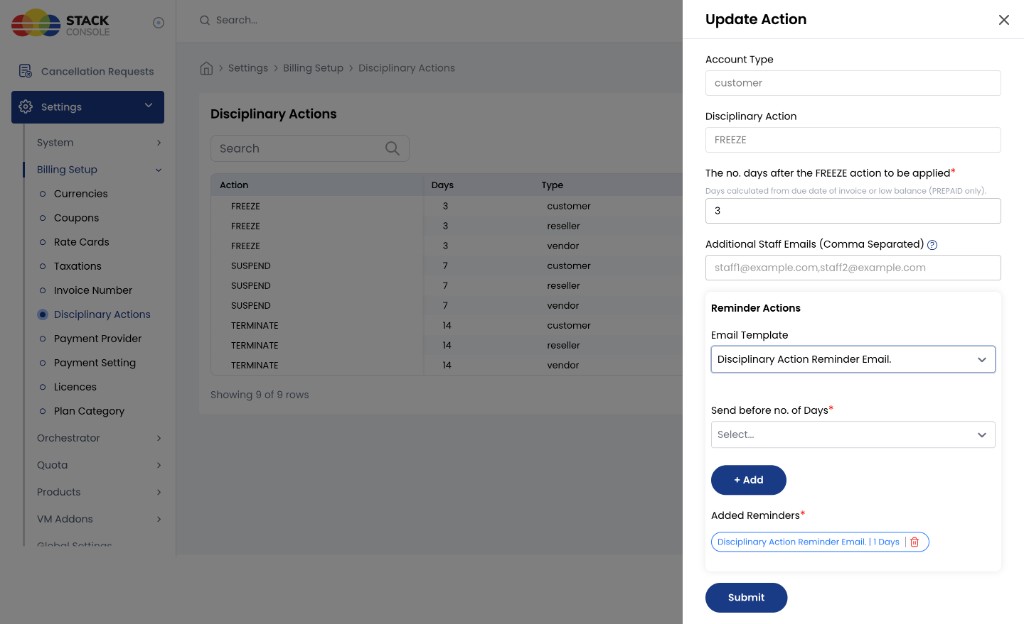Expand the Quota submenu
Screen dimensions: 1024x624
pyautogui.click(x=159, y=465)
